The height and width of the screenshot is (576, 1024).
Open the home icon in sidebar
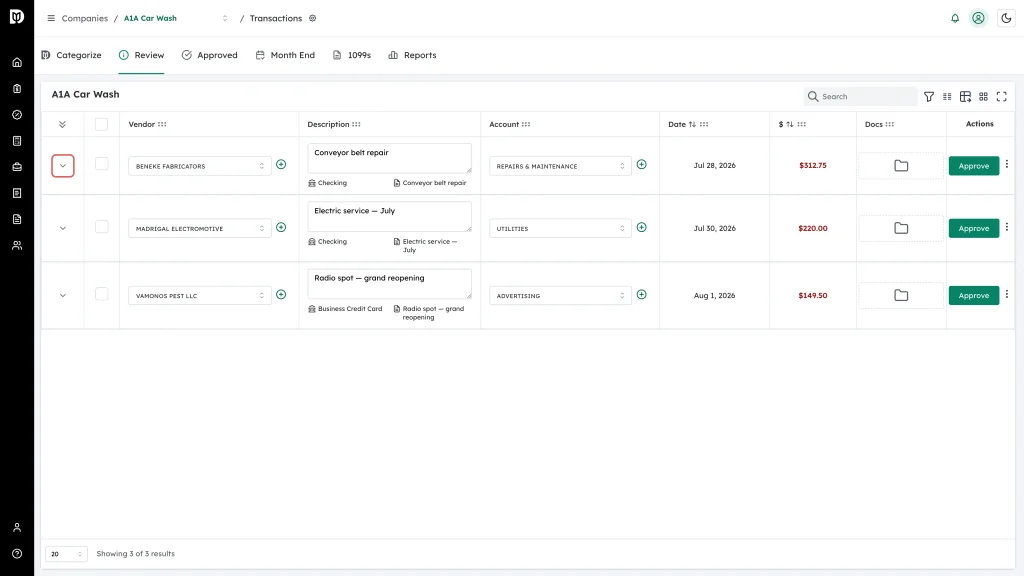(17, 63)
